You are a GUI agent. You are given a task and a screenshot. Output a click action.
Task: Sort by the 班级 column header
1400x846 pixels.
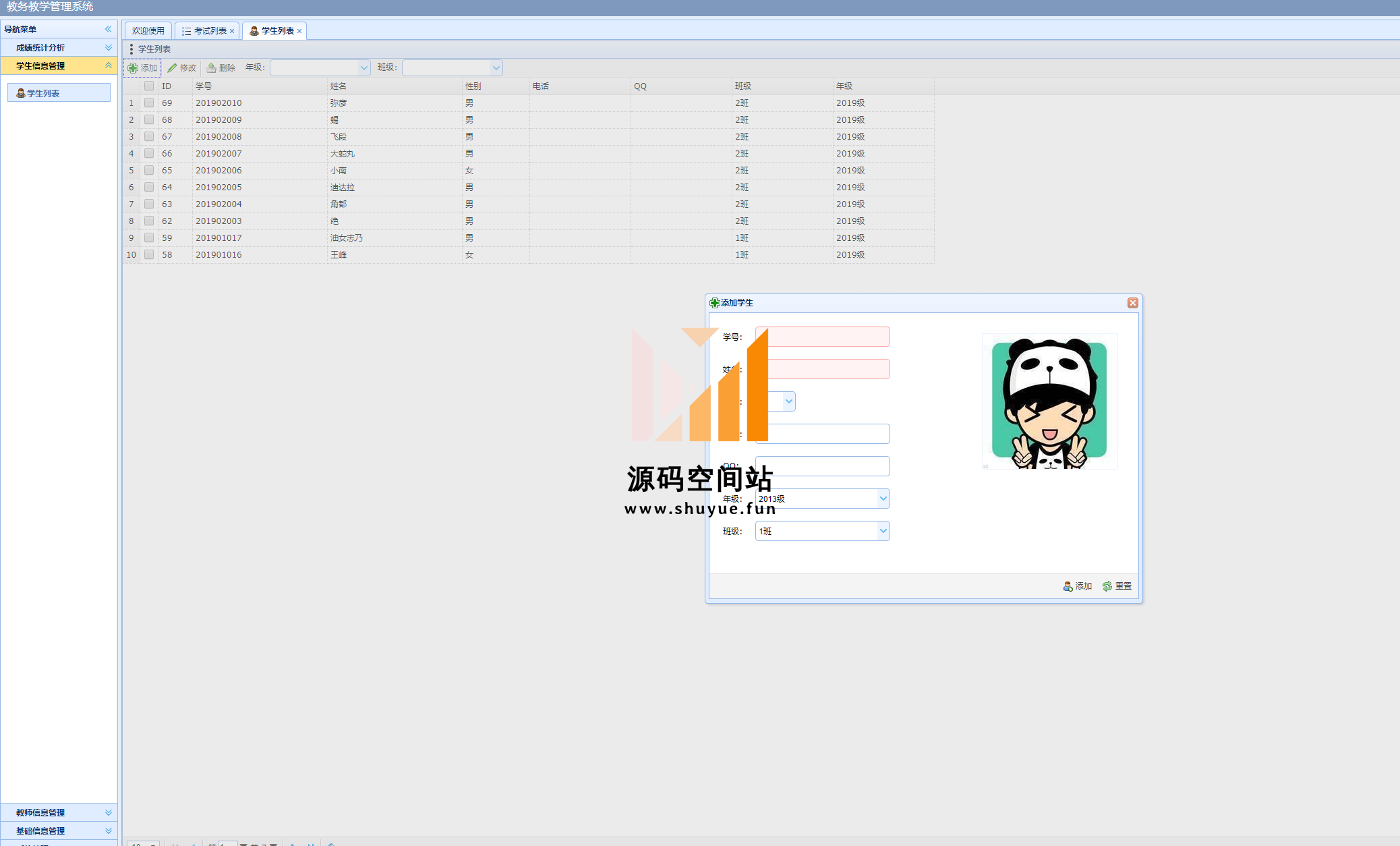(x=782, y=86)
